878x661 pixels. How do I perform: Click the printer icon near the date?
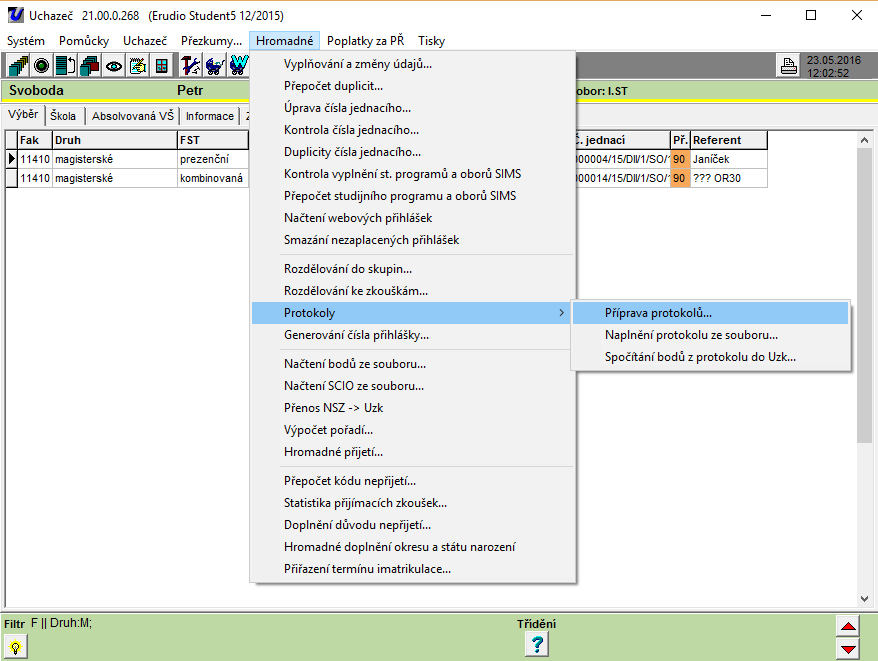pyautogui.click(x=789, y=67)
